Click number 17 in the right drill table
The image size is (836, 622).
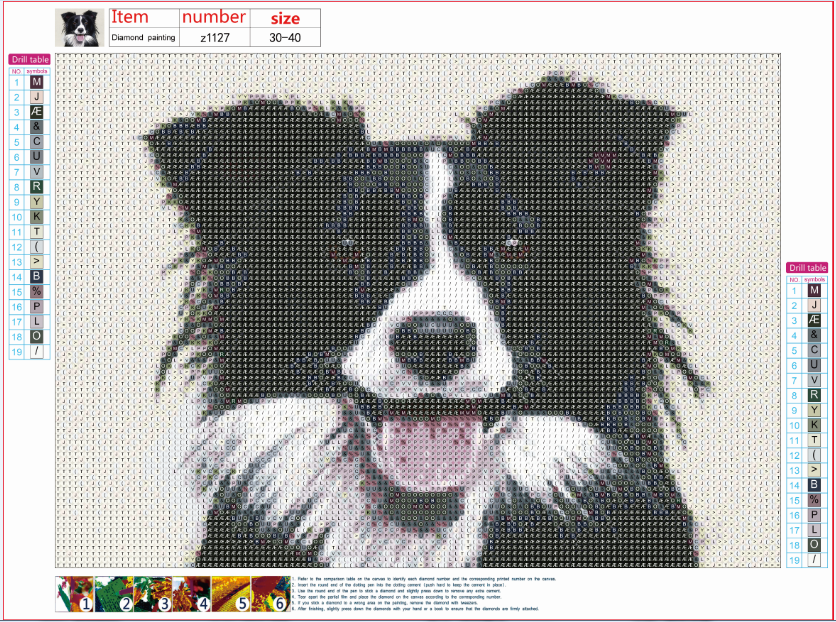click(x=794, y=530)
